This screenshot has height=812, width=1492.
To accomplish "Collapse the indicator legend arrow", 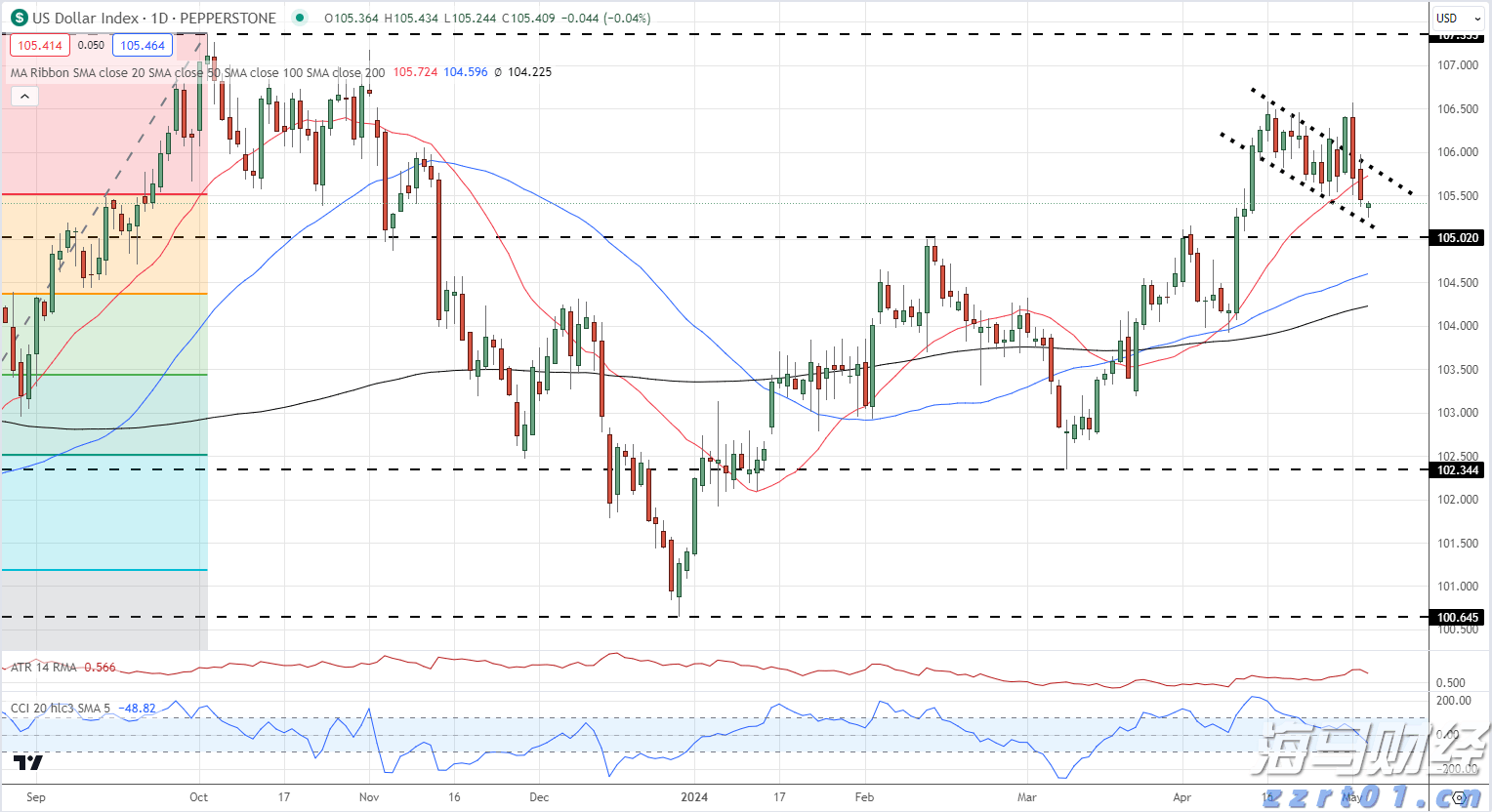I will click(24, 96).
